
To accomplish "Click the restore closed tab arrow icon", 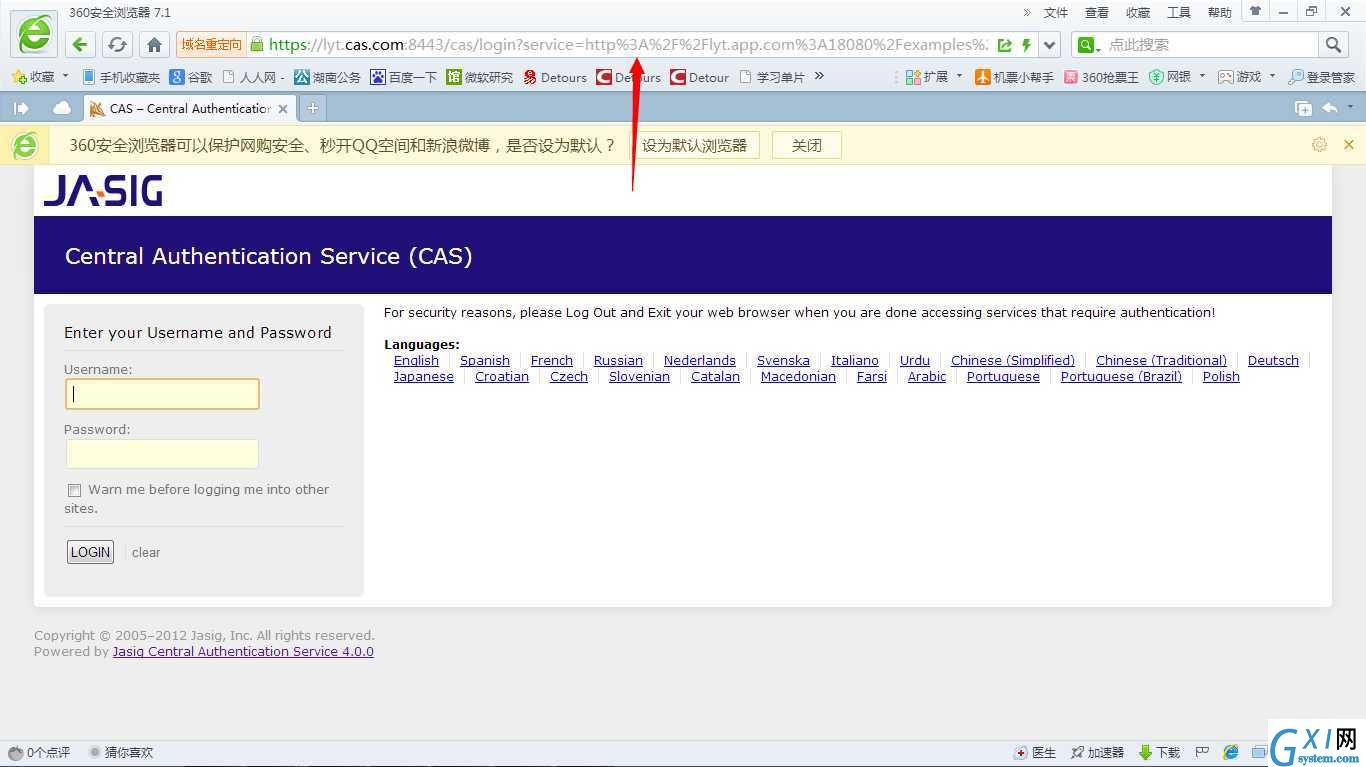I will pyautogui.click(x=1330, y=108).
